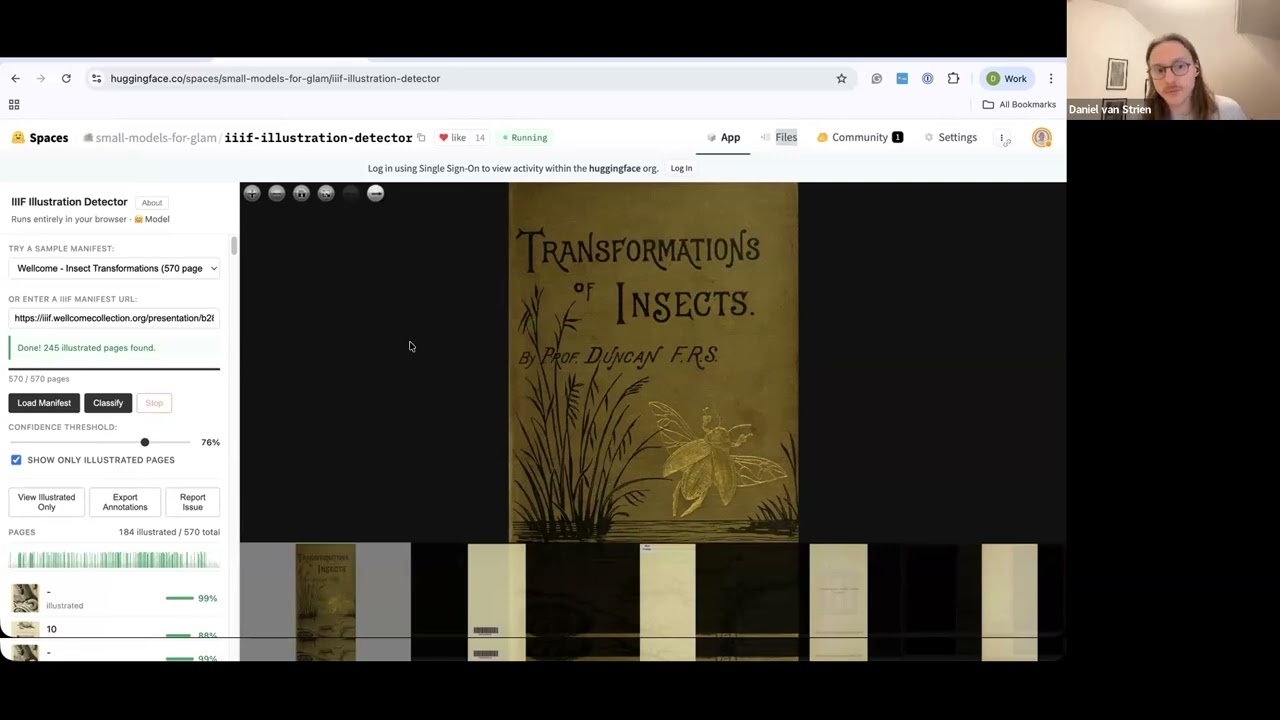The image size is (1280, 720).
Task: Open the Chrome three-dot menu
Action: (1050, 78)
